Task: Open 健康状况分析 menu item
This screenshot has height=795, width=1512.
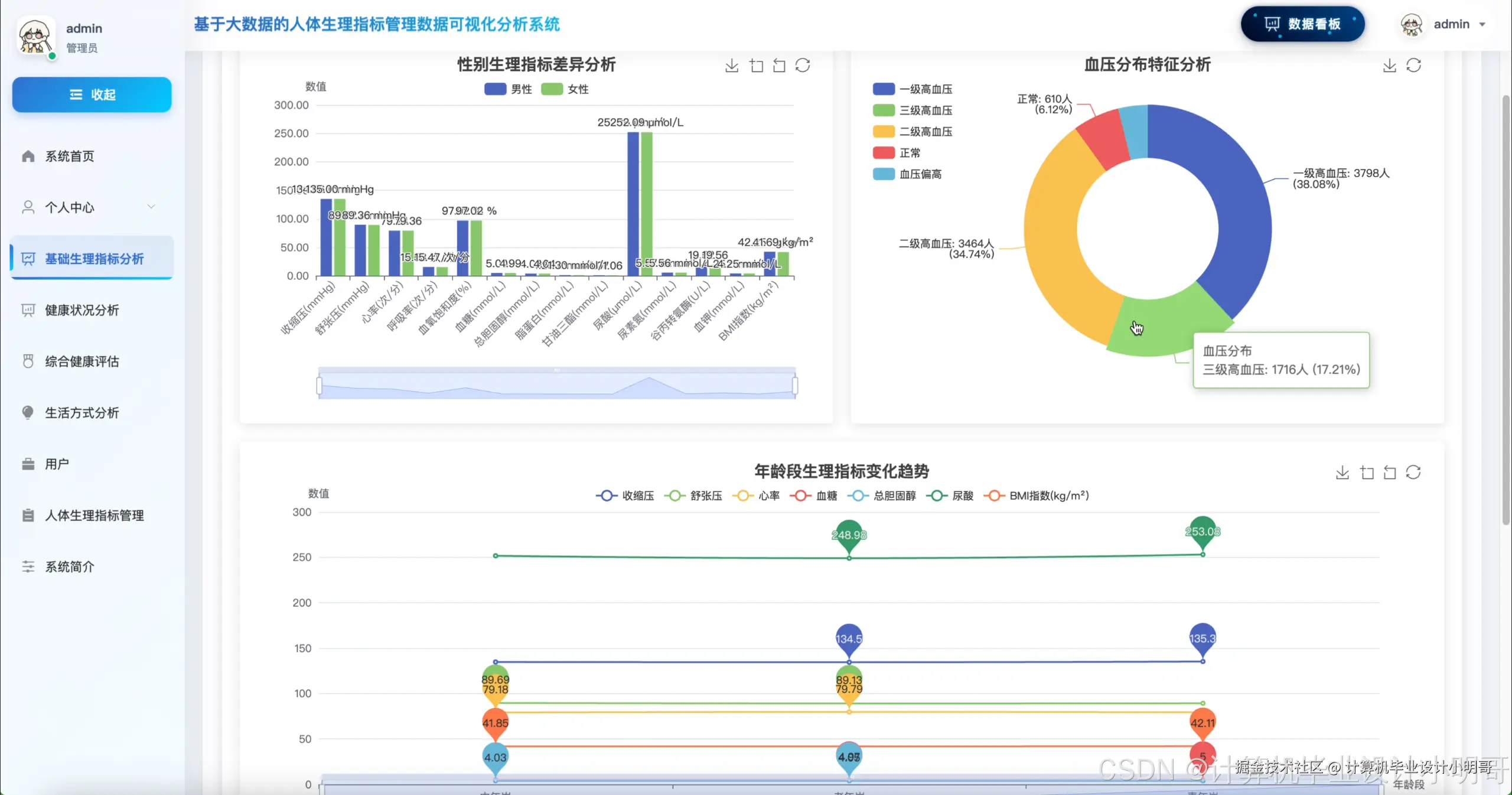Action: point(82,310)
